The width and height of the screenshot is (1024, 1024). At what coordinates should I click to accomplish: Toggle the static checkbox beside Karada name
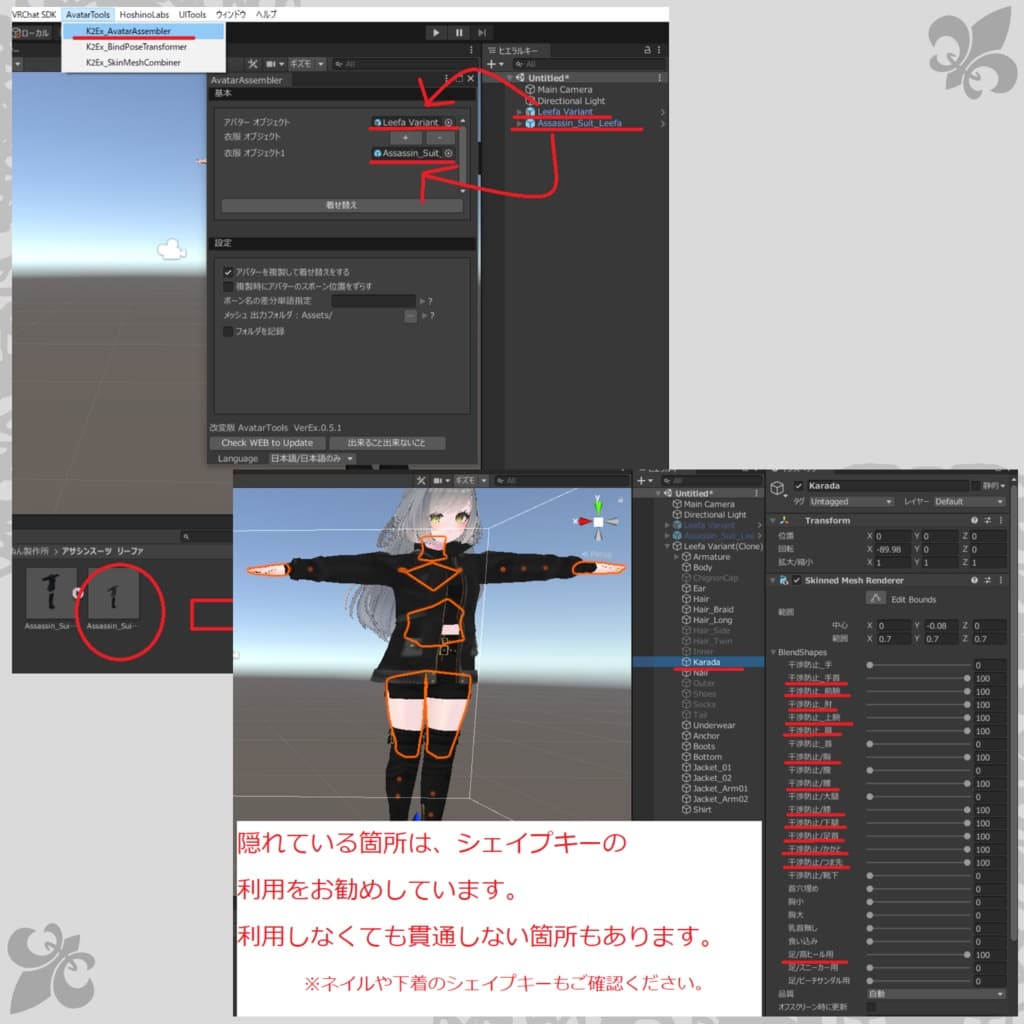pyautogui.click(x=976, y=486)
